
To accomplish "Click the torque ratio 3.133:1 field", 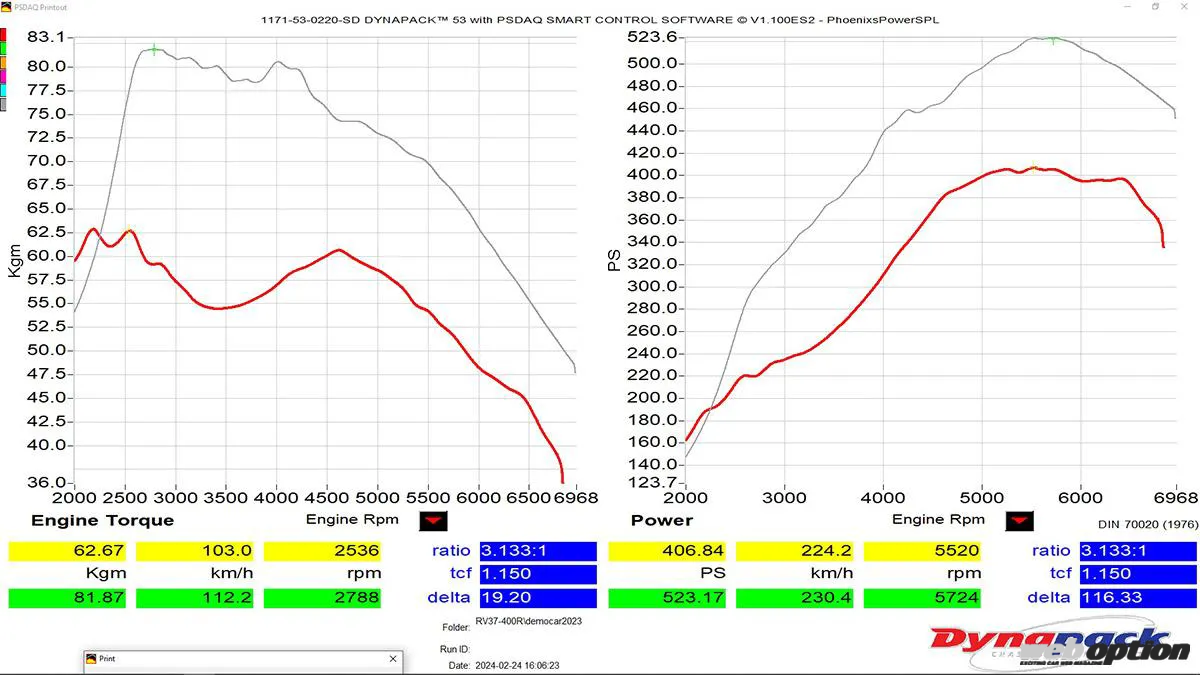I will pos(538,551).
